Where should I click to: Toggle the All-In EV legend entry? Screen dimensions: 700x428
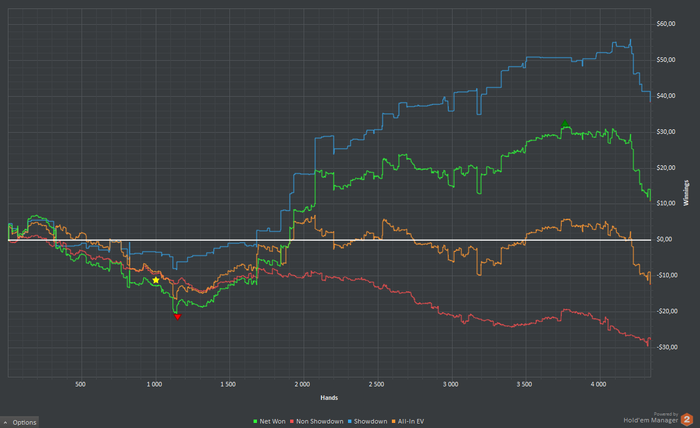click(x=408, y=421)
